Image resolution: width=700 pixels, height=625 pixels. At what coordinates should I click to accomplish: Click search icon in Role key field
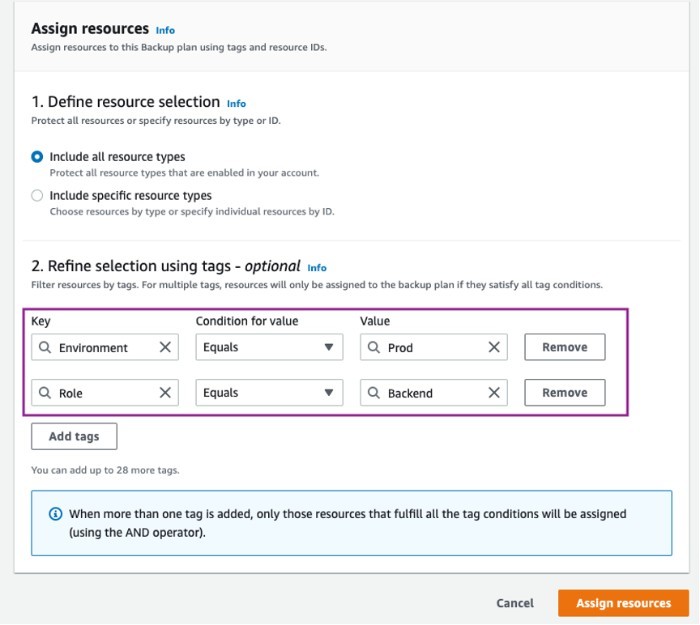click(45, 393)
